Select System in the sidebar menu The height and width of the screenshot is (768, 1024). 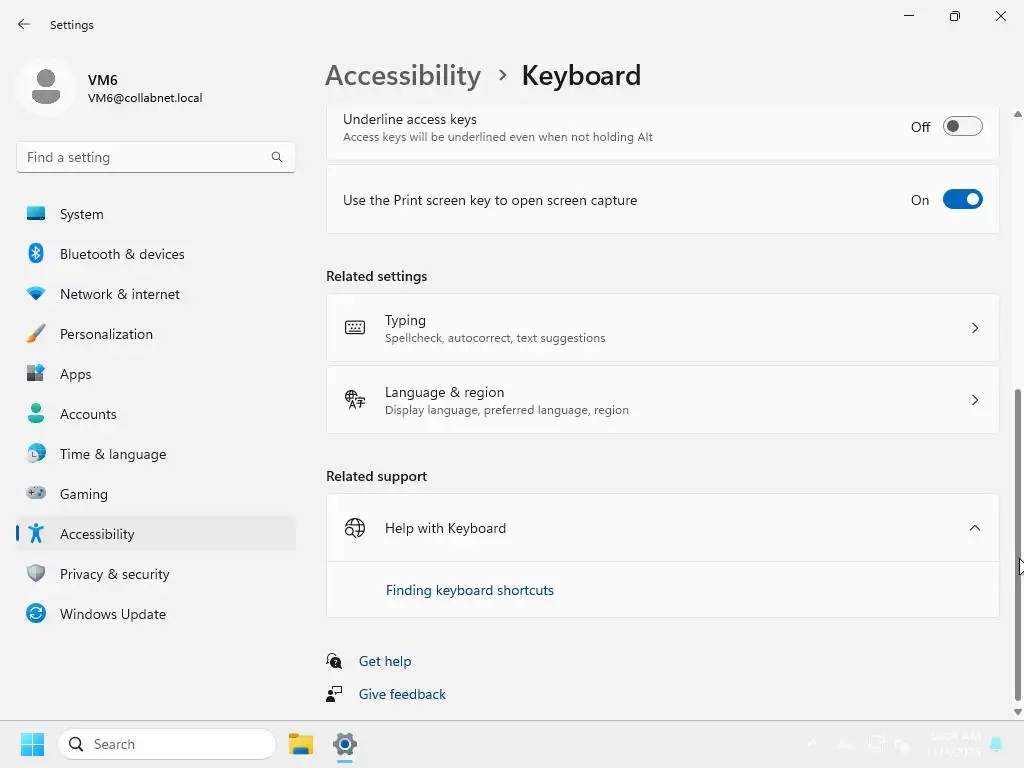pyautogui.click(x=82, y=214)
